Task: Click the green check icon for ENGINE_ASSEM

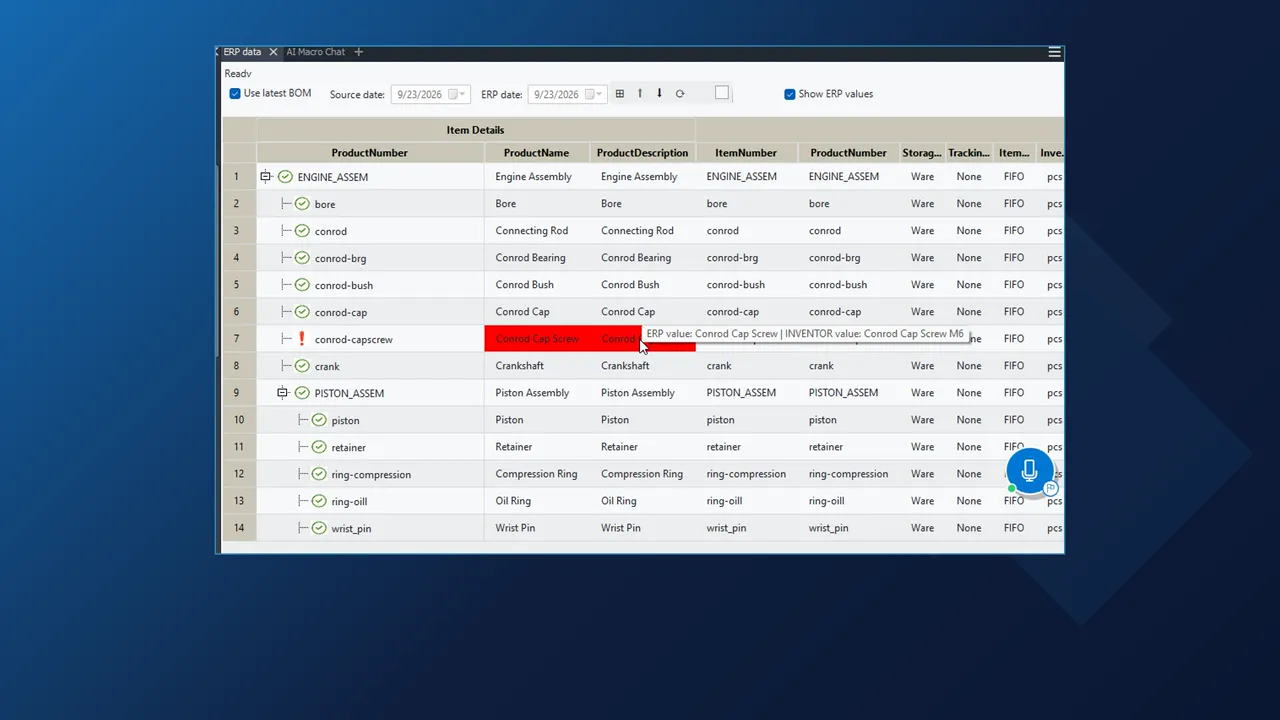Action: coord(285,177)
